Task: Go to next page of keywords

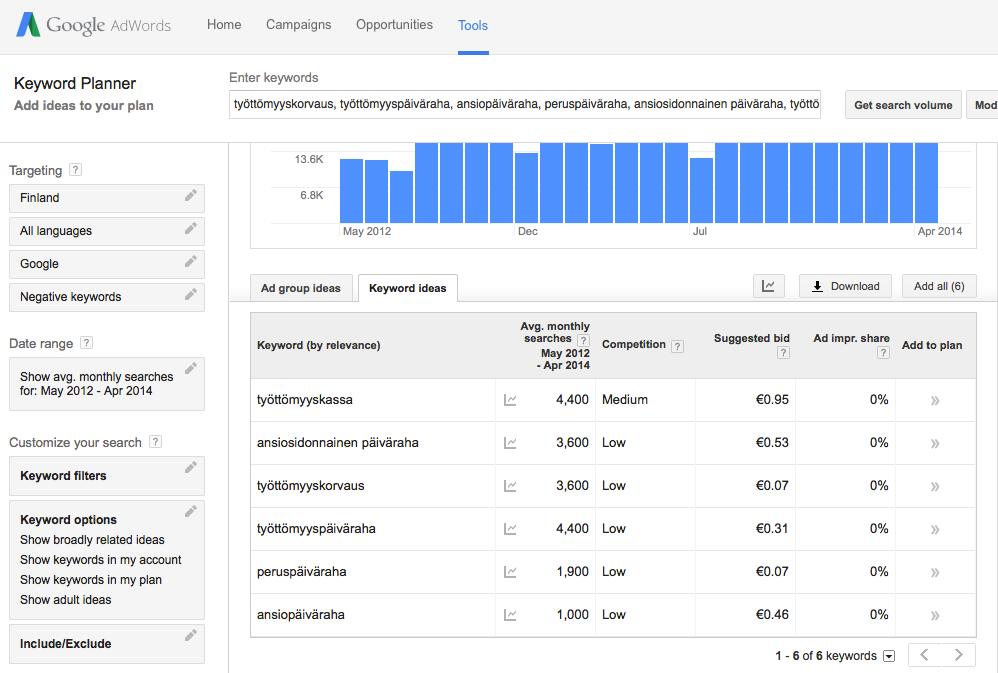Action: (x=959, y=655)
